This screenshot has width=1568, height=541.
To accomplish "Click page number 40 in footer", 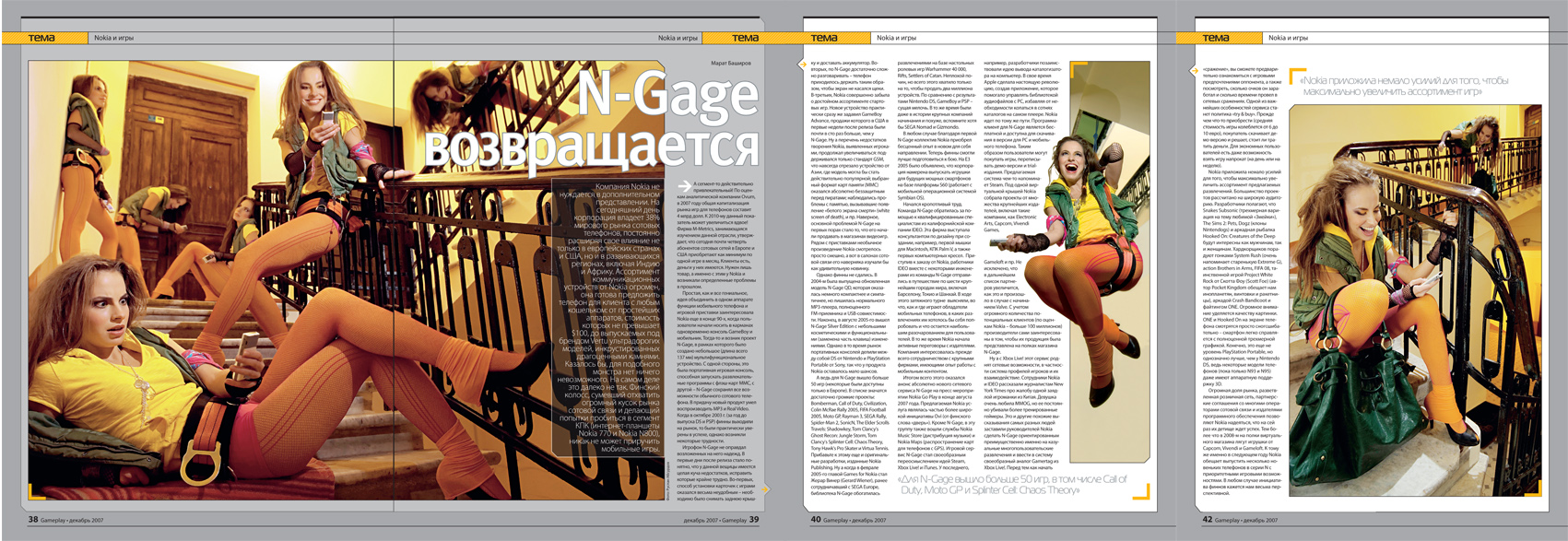I will pyautogui.click(x=816, y=520).
